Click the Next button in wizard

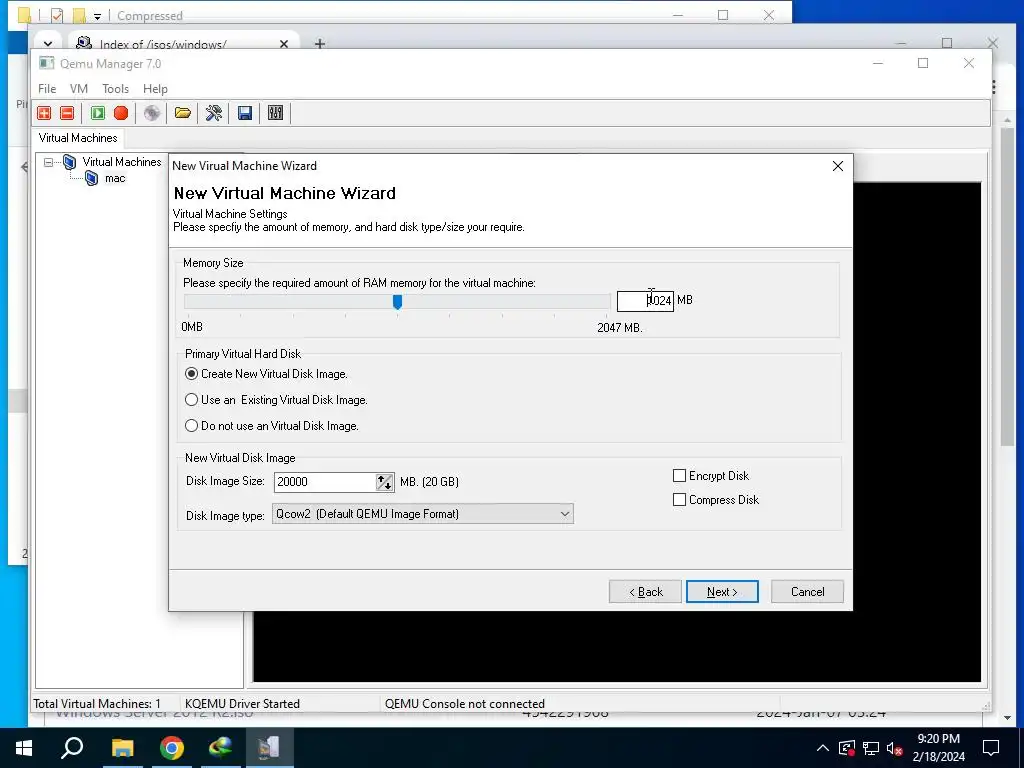pos(722,592)
